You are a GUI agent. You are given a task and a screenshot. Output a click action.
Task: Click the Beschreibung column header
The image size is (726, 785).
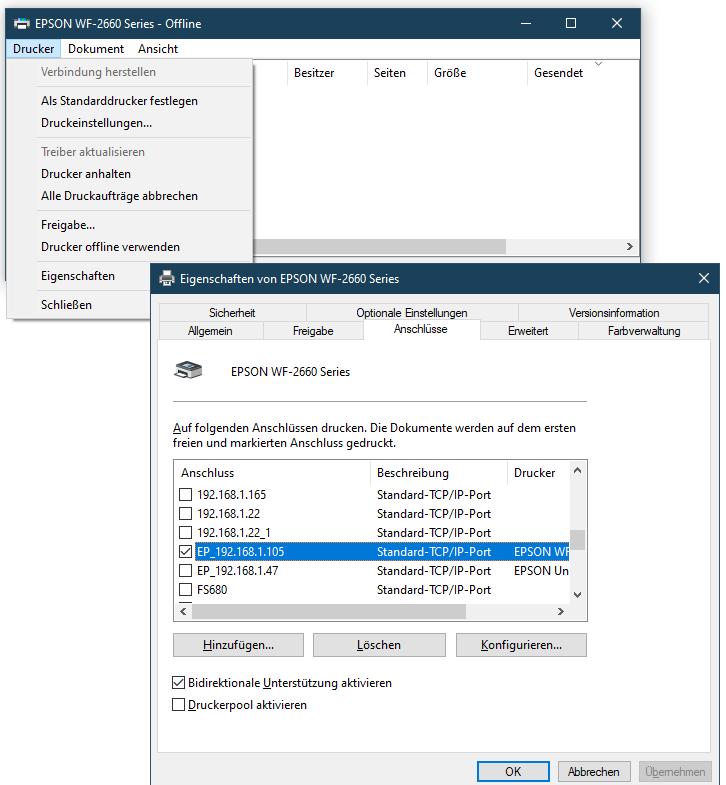coord(439,473)
